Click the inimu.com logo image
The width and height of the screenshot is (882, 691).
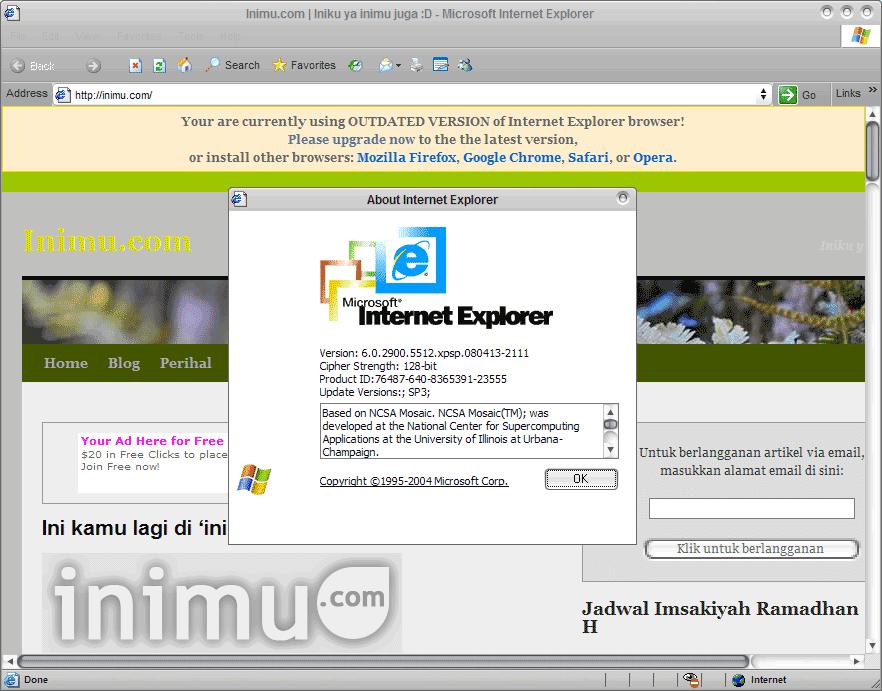pos(222,603)
